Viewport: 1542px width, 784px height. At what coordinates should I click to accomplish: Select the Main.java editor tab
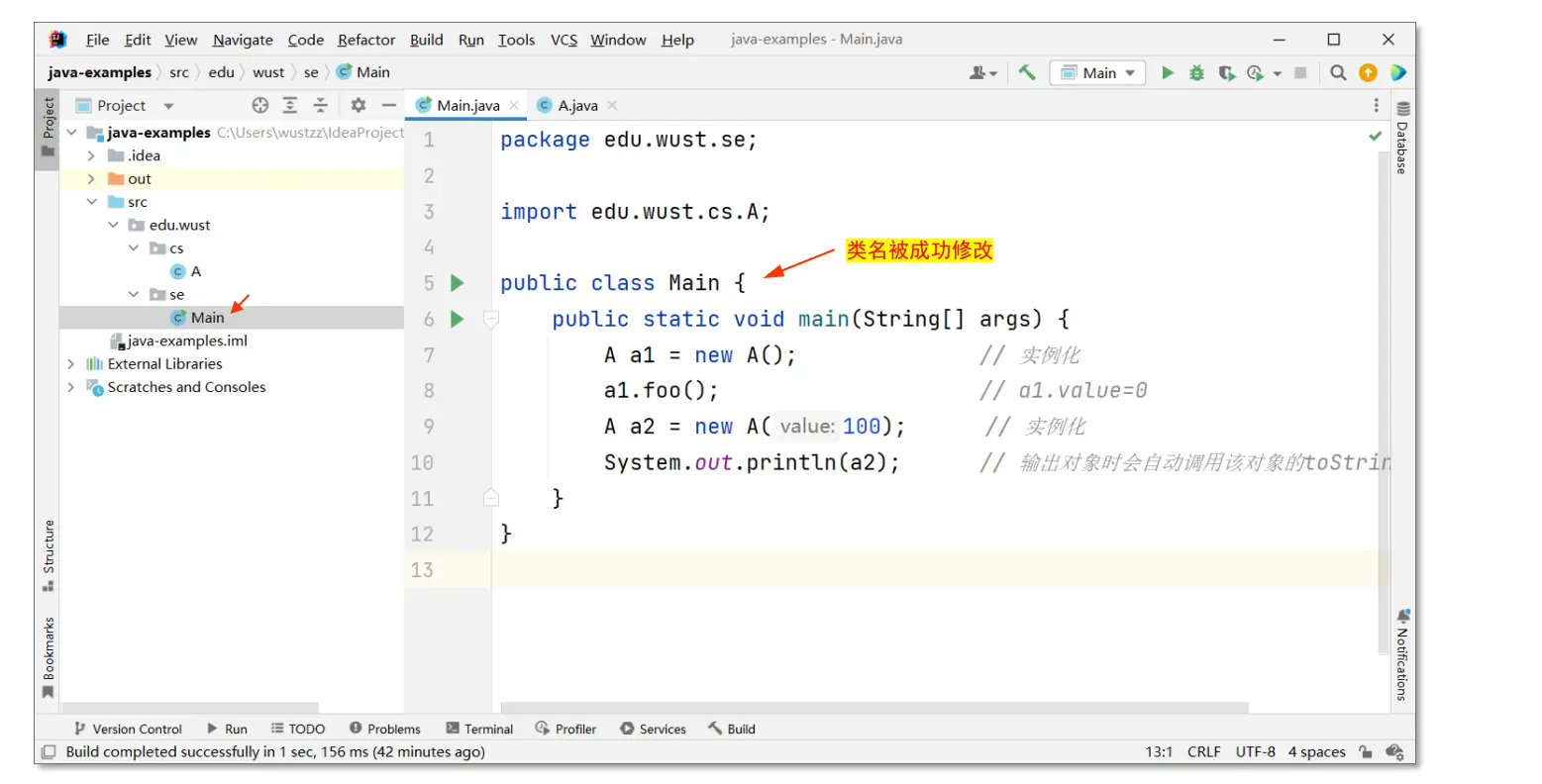tap(467, 105)
